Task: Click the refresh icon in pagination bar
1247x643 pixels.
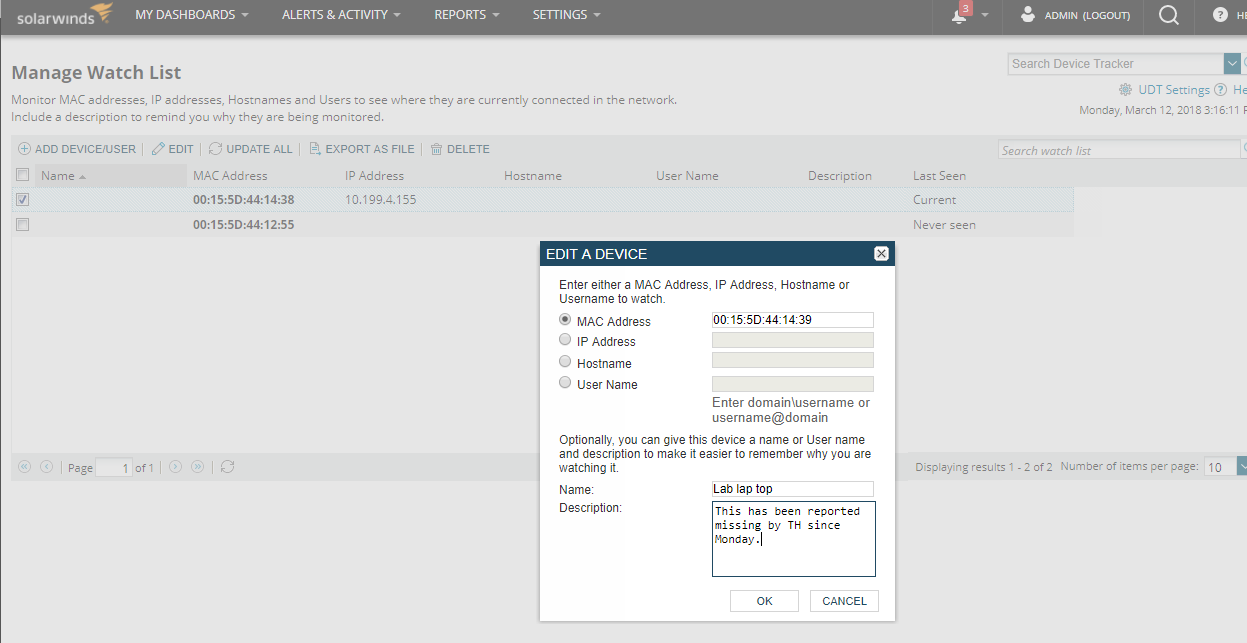Action: click(228, 467)
